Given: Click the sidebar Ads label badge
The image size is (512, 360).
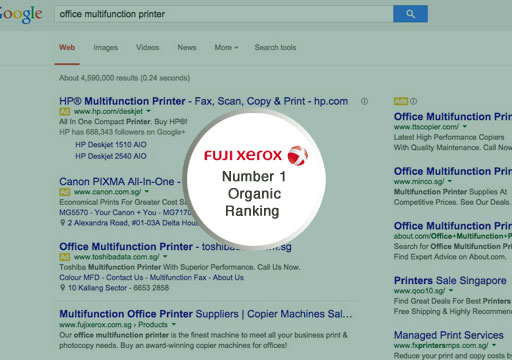Looking at the screenshot, I should click(401, 101).
